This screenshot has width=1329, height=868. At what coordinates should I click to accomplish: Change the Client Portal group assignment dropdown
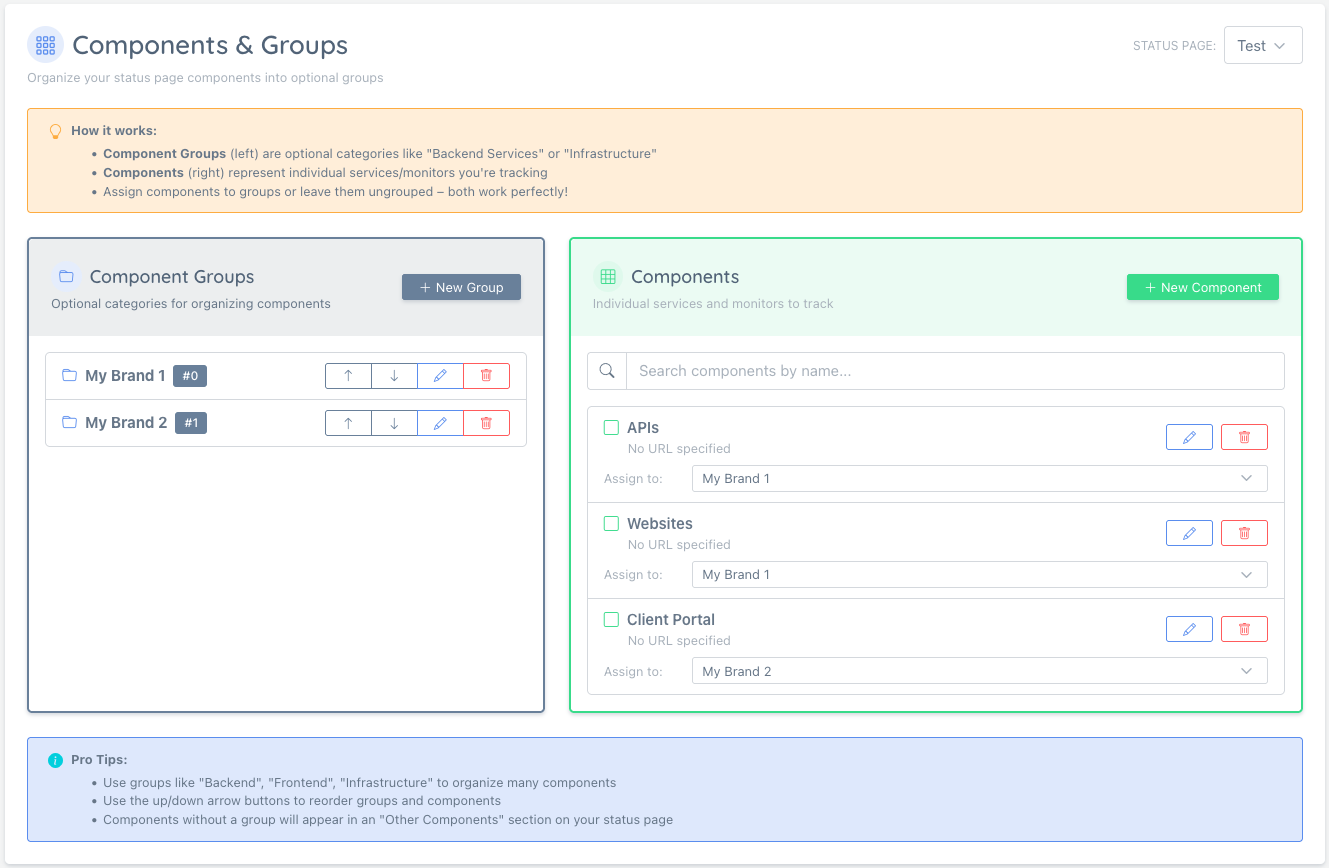point(978,671)
